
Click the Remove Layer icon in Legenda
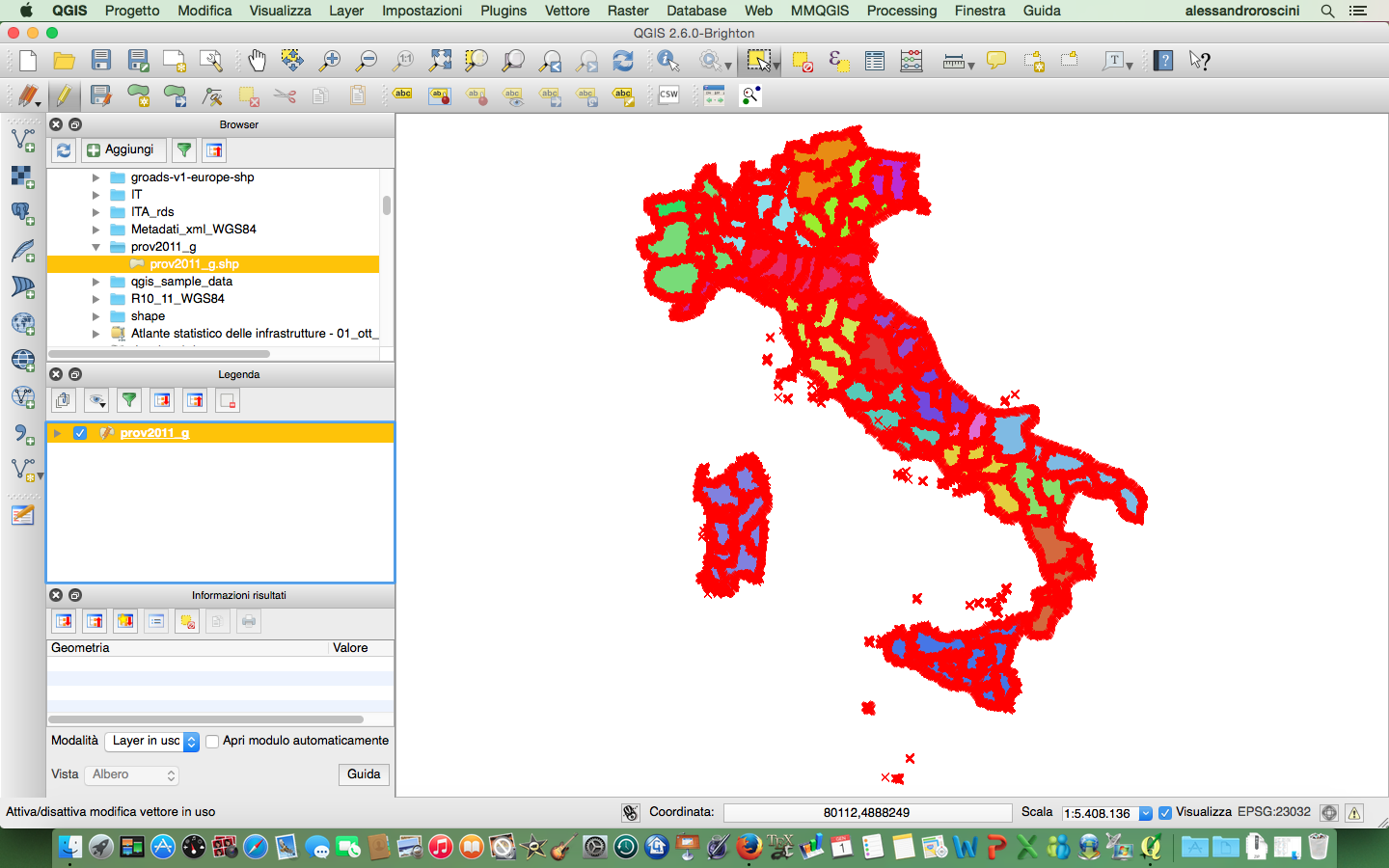click(228, 400)
